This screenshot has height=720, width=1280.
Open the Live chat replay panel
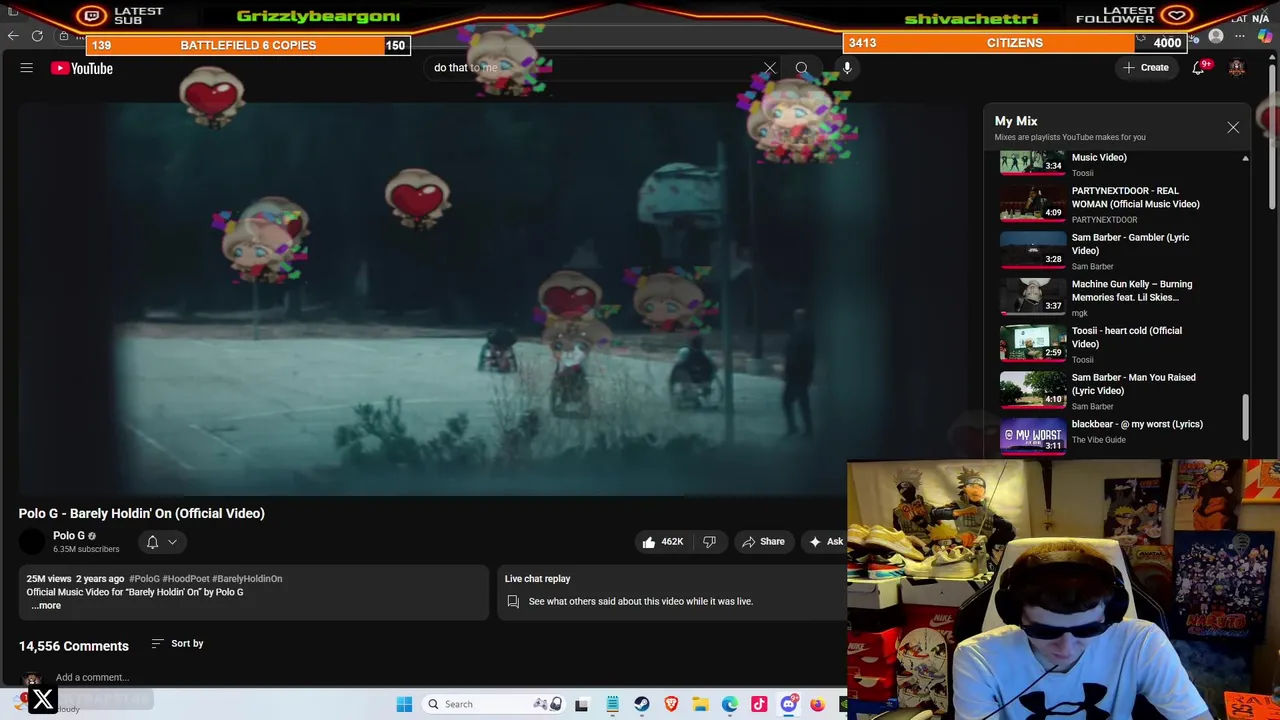click(x=672, y=592)
